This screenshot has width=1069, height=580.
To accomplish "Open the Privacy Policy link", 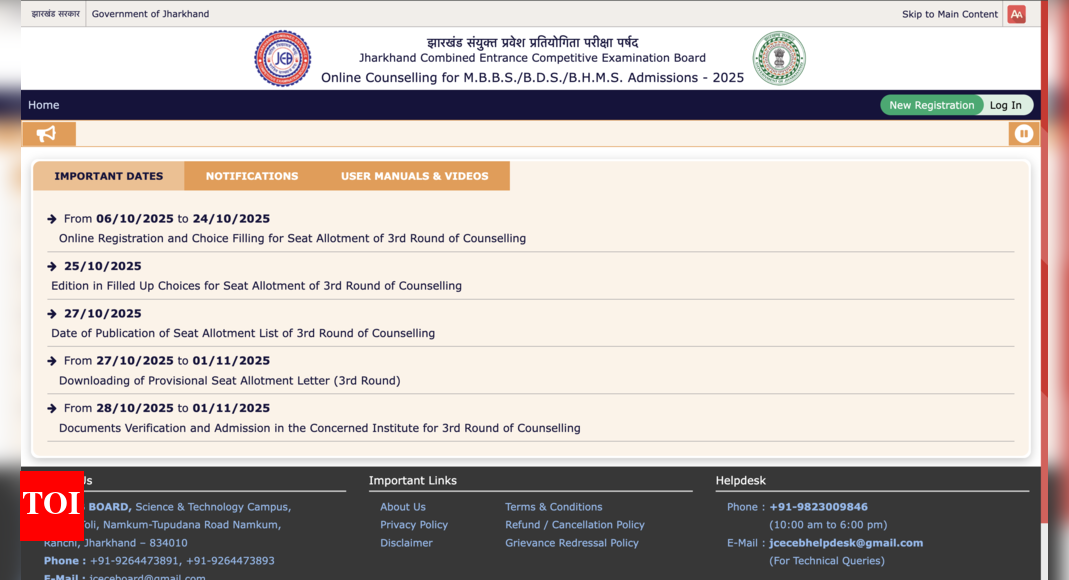I will [413, 525].
